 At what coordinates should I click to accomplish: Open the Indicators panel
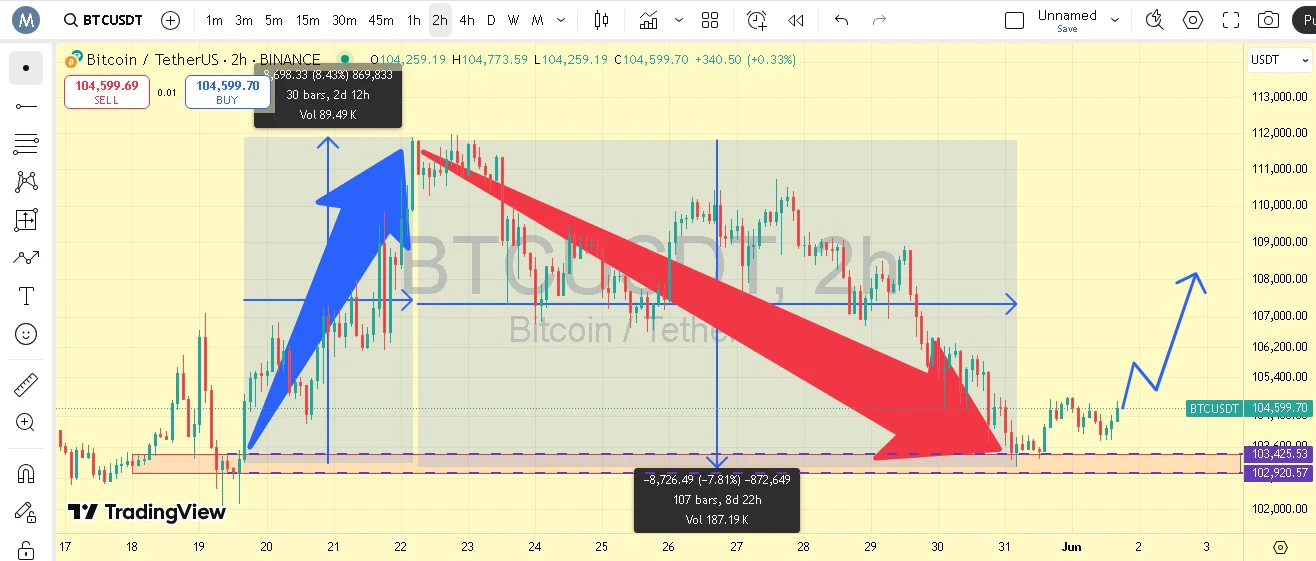pos(649,20)
